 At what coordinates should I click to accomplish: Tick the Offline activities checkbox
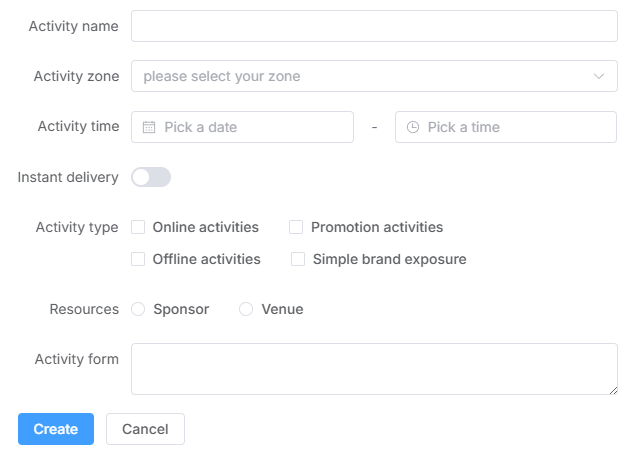click(139, 259)
